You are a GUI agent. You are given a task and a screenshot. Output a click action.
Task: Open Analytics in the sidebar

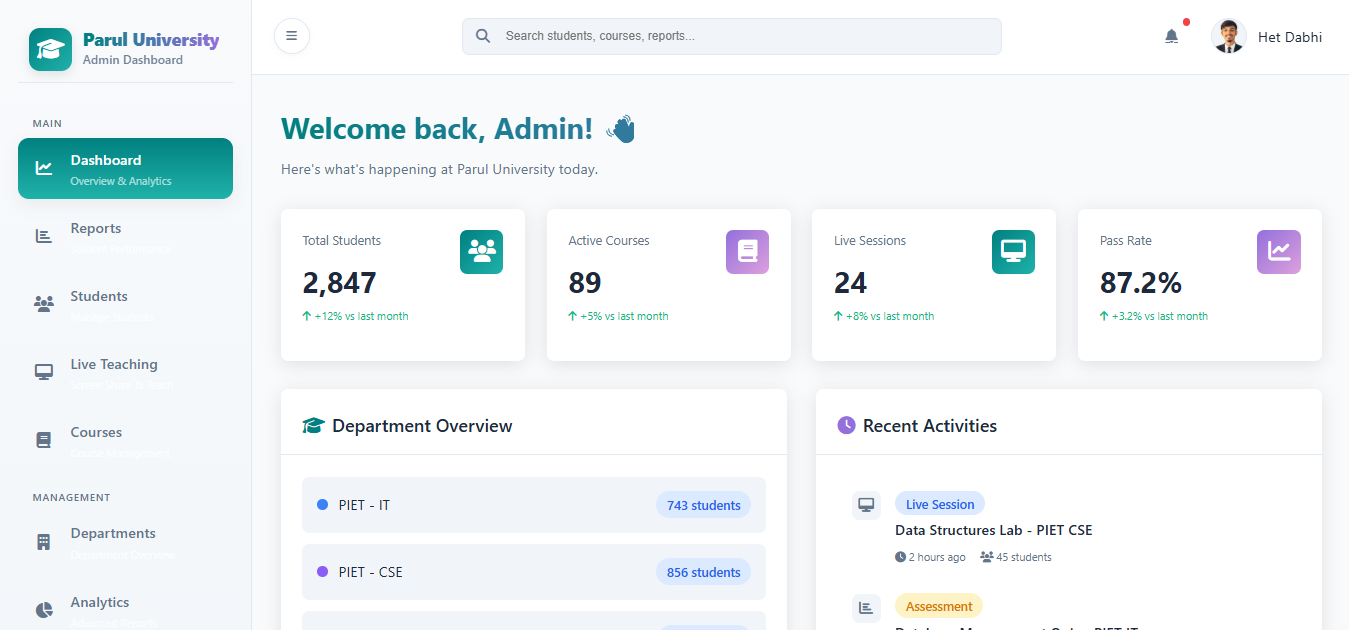click(x=125, y=610)
